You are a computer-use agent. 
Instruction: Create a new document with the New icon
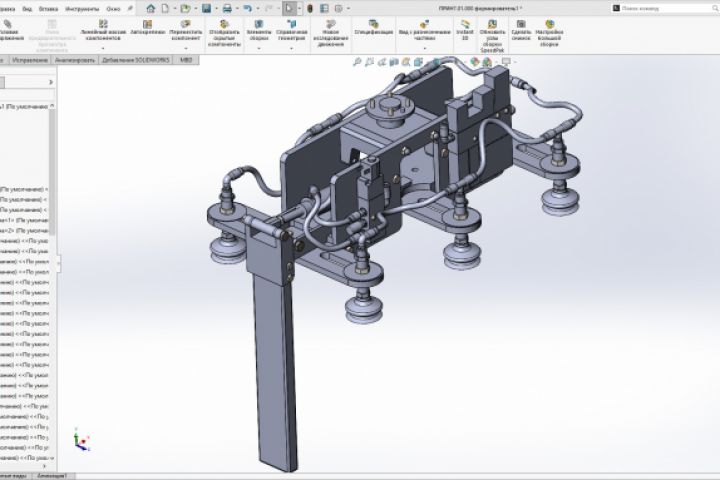165,8
